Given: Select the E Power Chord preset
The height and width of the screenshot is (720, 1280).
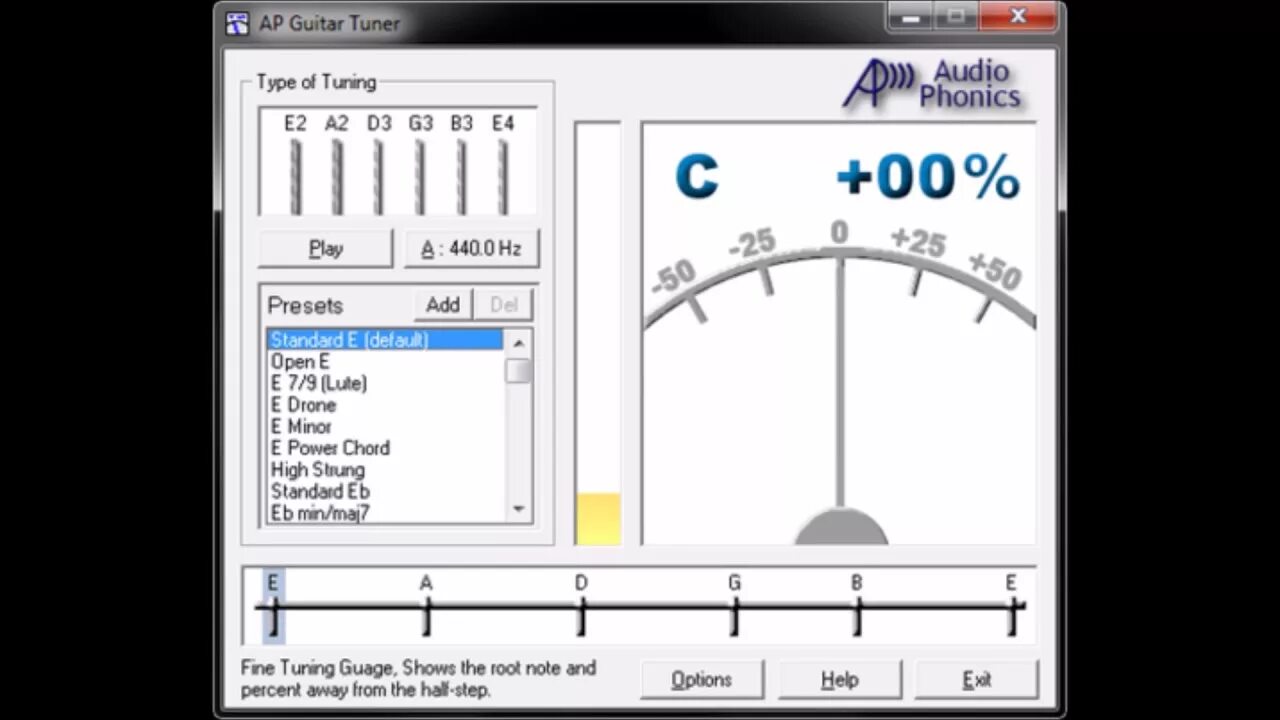Looking at the screenshot, I should tap(386, 448).
